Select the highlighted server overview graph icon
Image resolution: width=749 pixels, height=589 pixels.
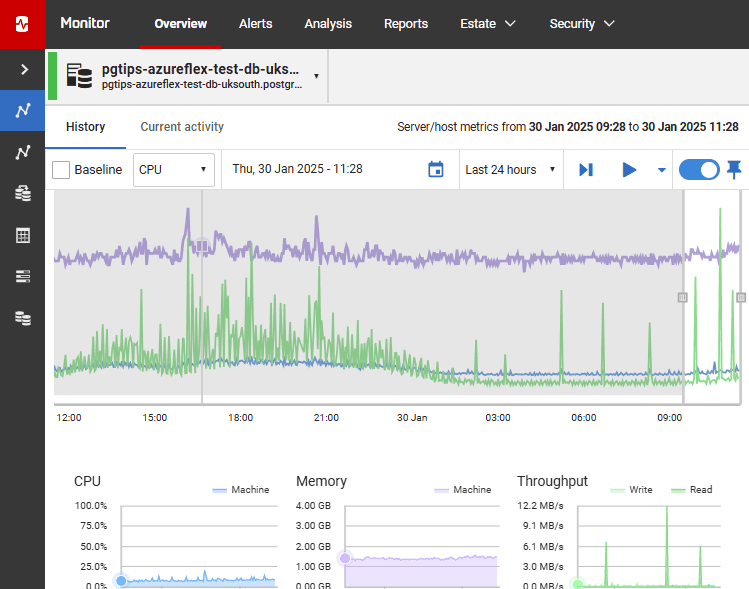pos(22,110)
